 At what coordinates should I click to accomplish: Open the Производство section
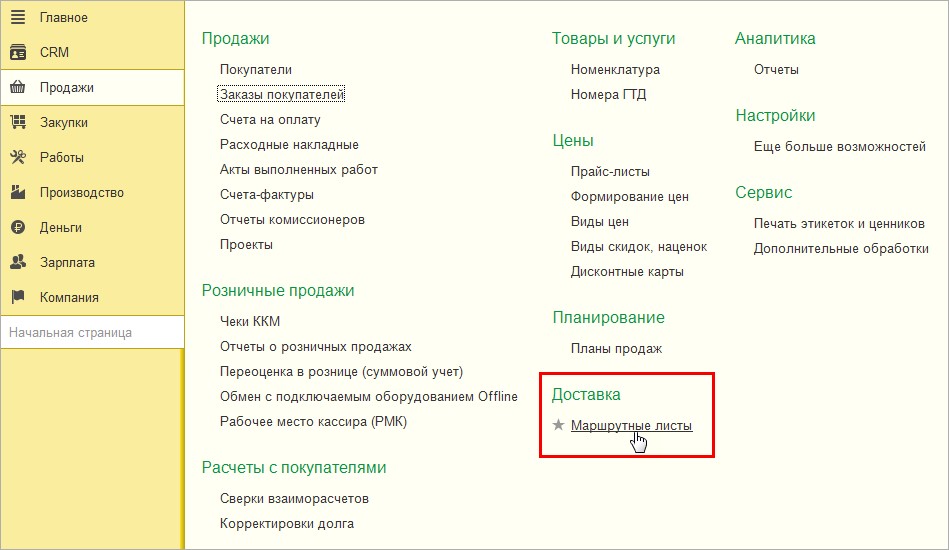pos(93,193)
